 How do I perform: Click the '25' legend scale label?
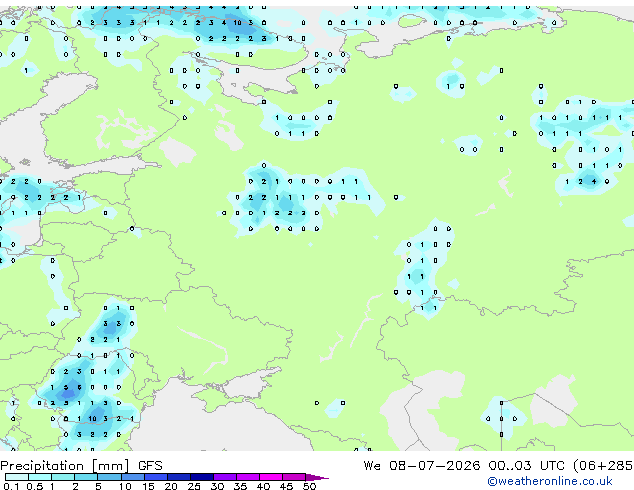[x=194, y=486]
